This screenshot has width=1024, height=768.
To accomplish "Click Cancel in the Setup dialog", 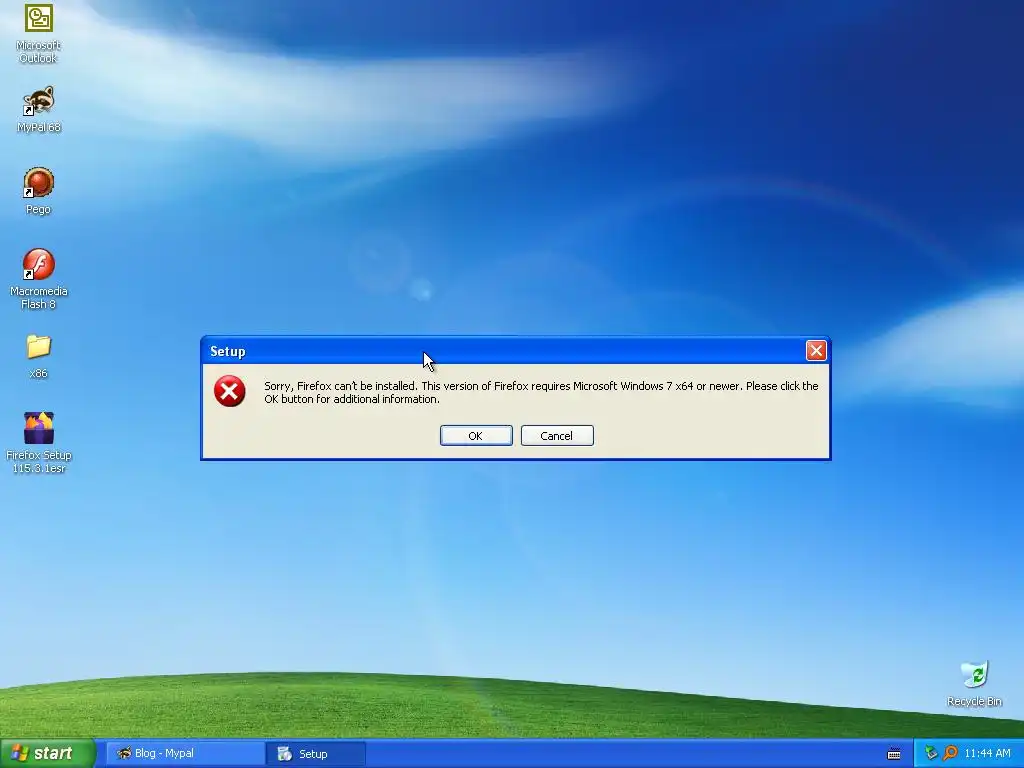I will (x=557, y=436).
